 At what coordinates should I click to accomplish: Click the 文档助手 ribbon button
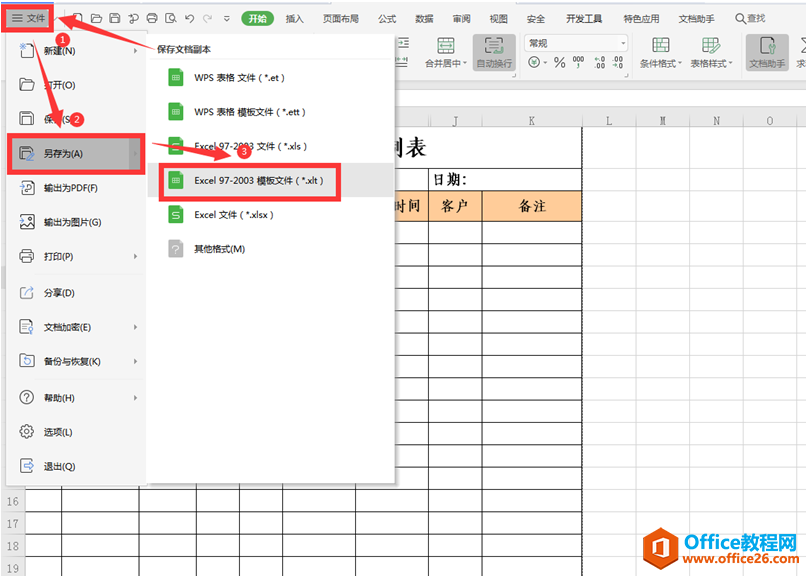pos(767,52)
